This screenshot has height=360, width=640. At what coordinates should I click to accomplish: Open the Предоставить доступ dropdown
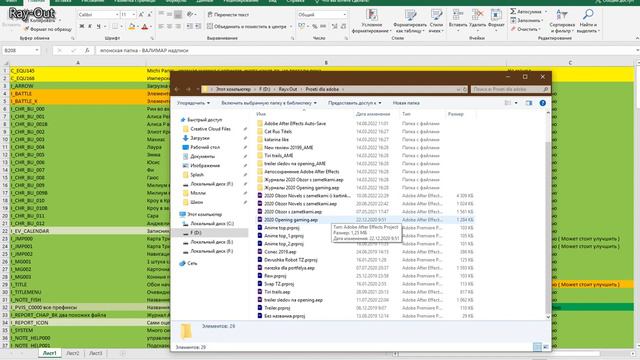pos(354,103)
